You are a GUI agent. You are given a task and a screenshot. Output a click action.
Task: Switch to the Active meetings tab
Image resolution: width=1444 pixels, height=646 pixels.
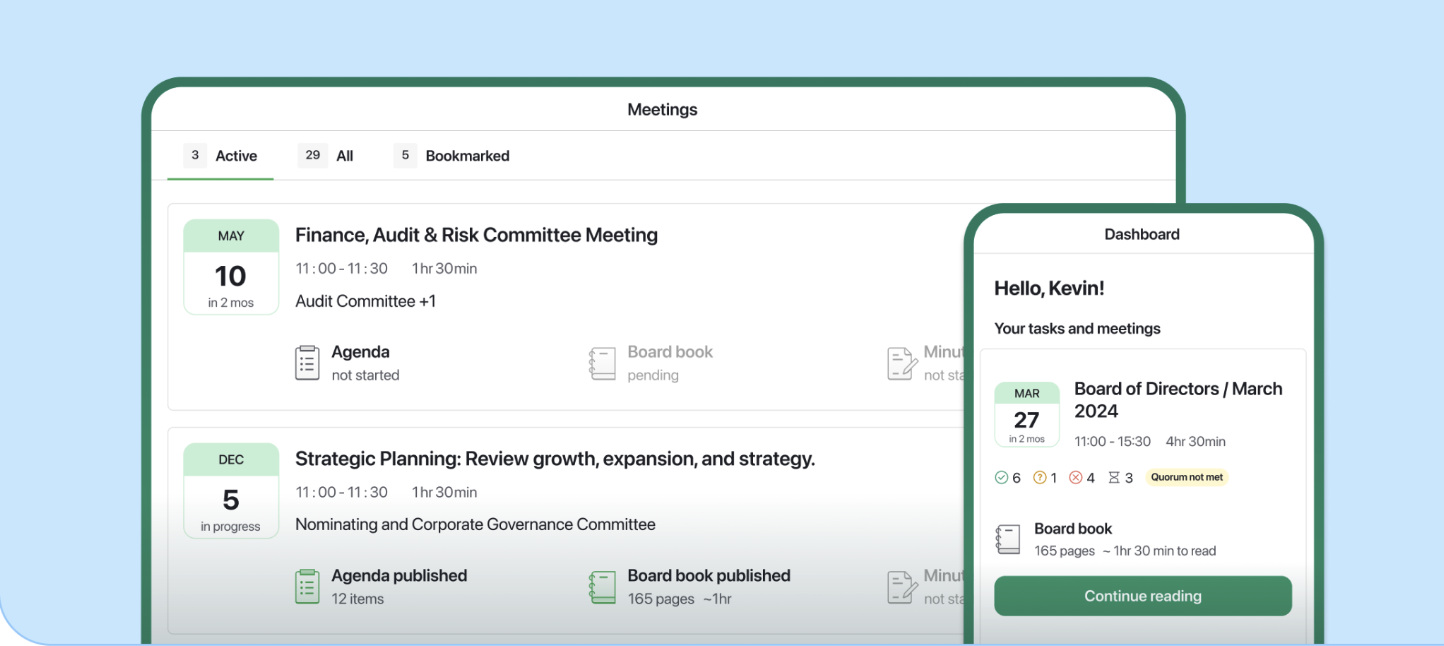point(221,156)
